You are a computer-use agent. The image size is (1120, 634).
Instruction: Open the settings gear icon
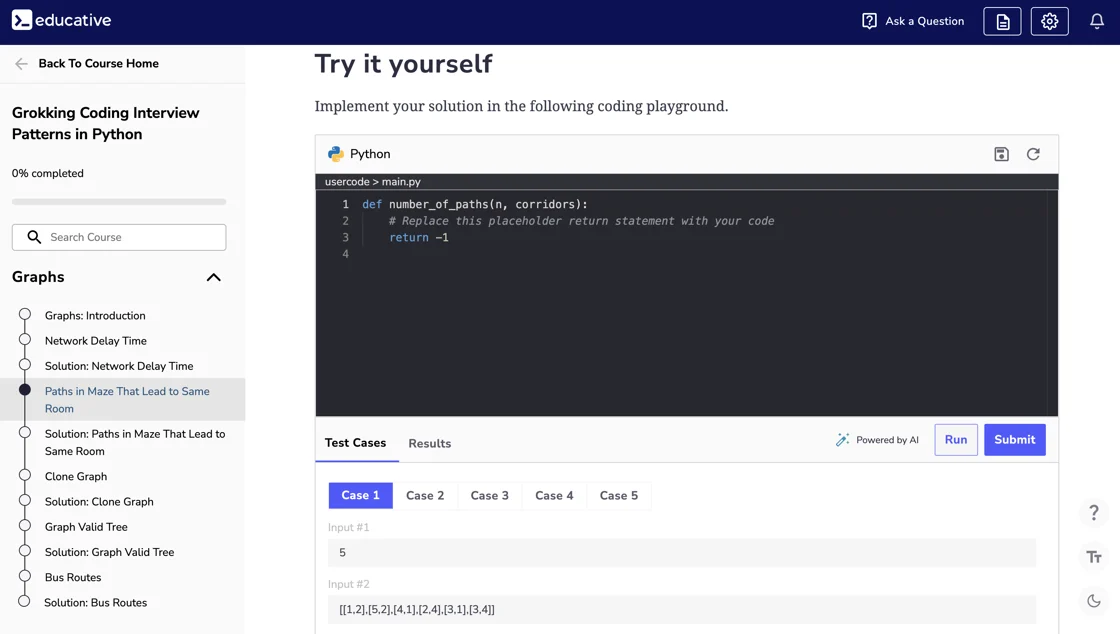1049,21
